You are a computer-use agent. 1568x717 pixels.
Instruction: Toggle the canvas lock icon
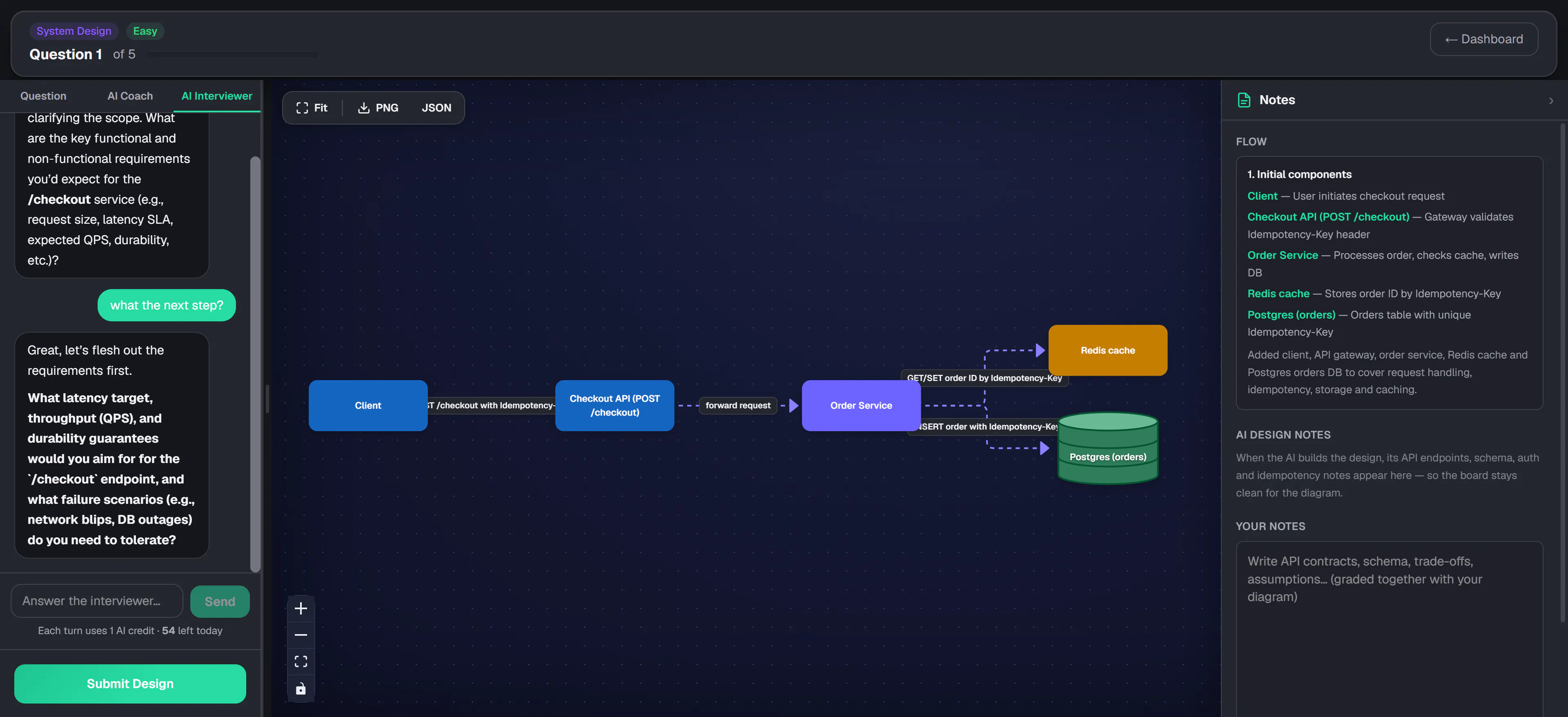[x=301, y=689]
